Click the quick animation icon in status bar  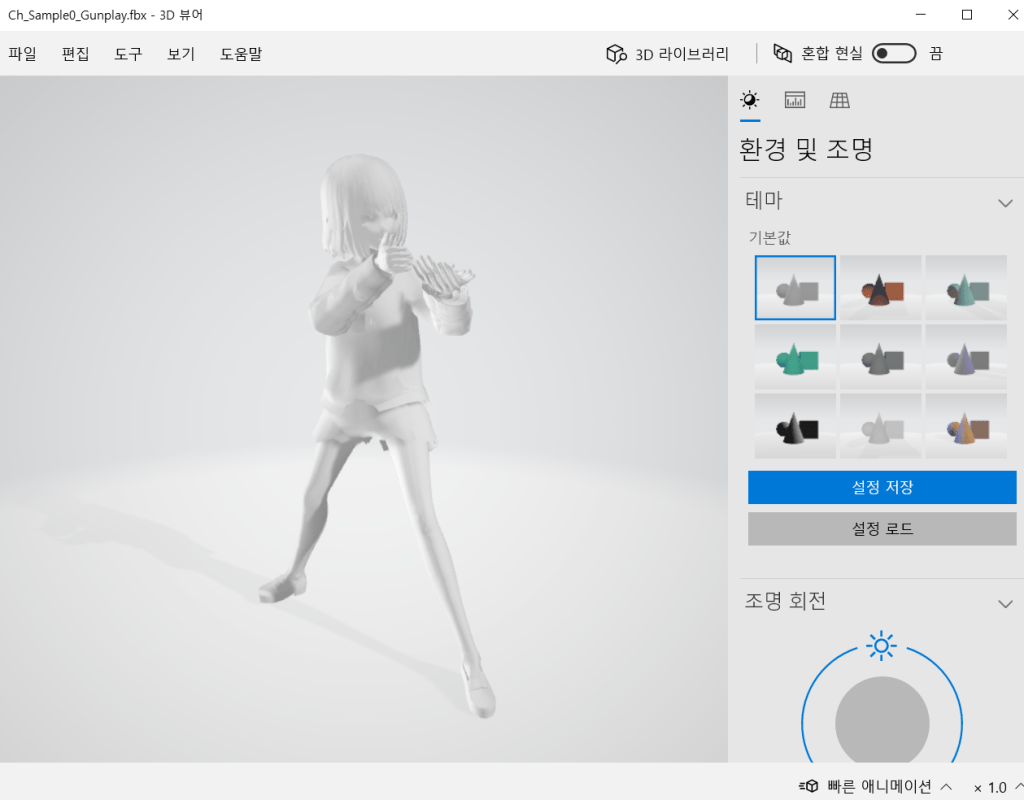[809, 787]
